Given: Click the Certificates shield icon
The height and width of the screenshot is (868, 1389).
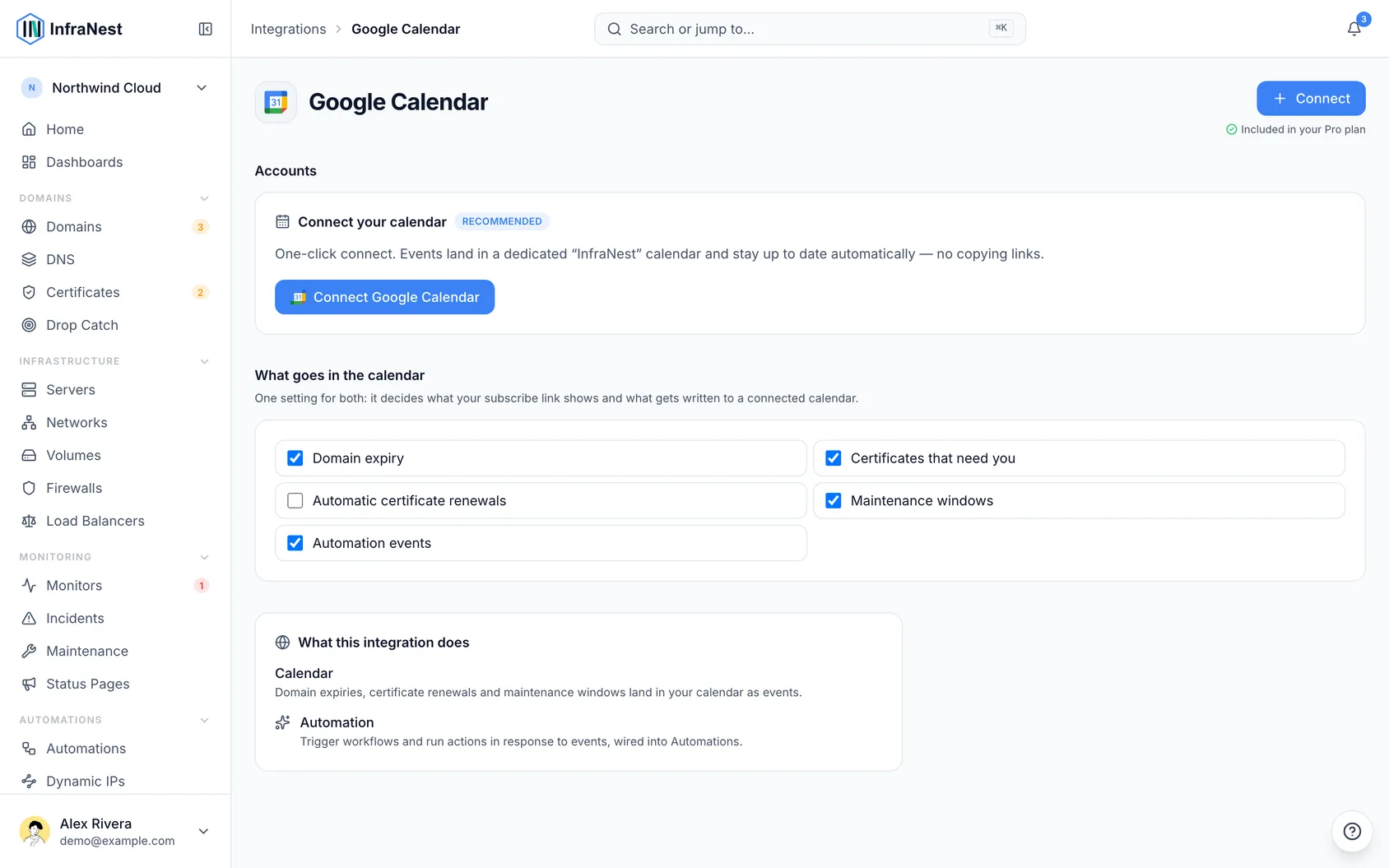Looking at the screenshot, I should (x=29, y=292).
